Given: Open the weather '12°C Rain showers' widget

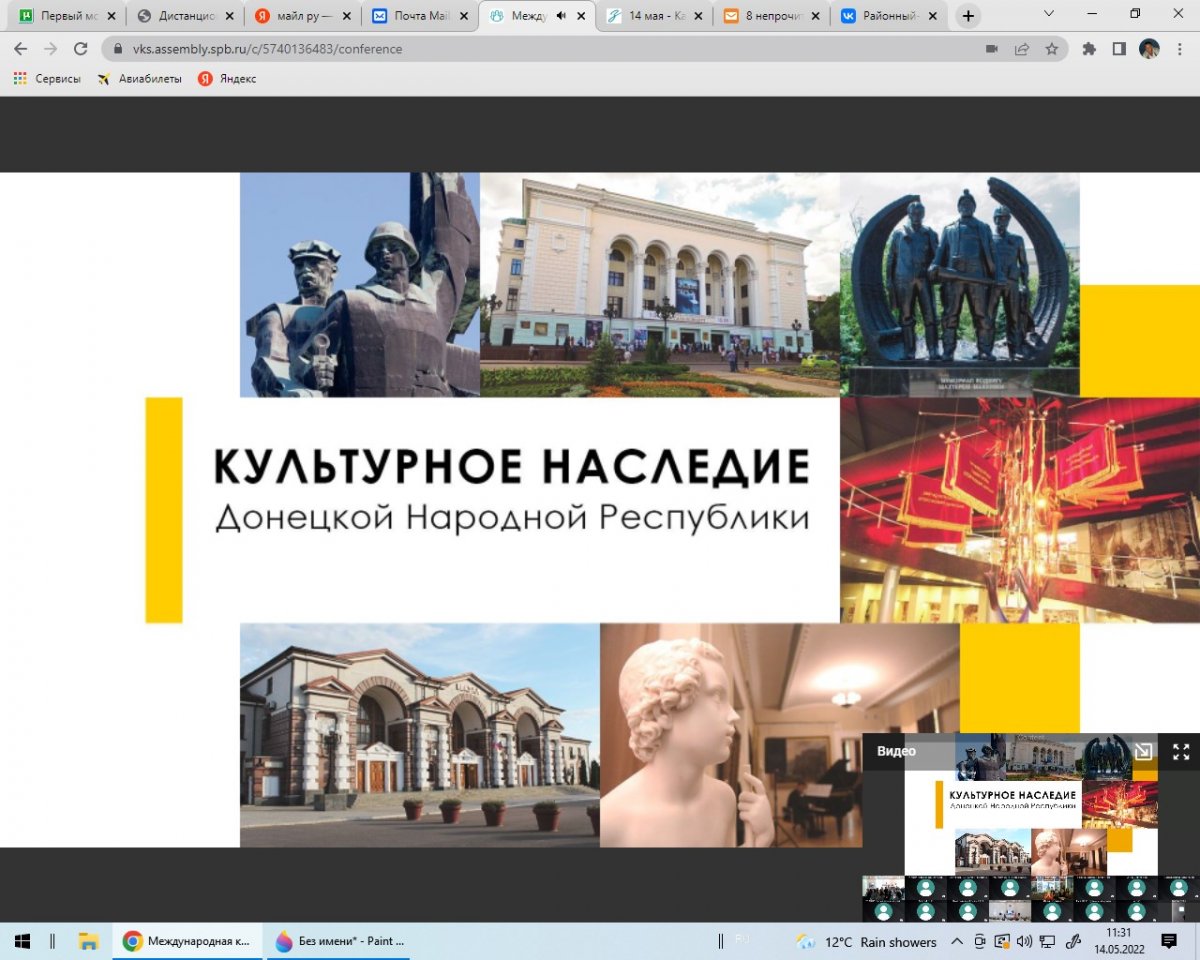Looking at the screenshot, I should point(866,942).
